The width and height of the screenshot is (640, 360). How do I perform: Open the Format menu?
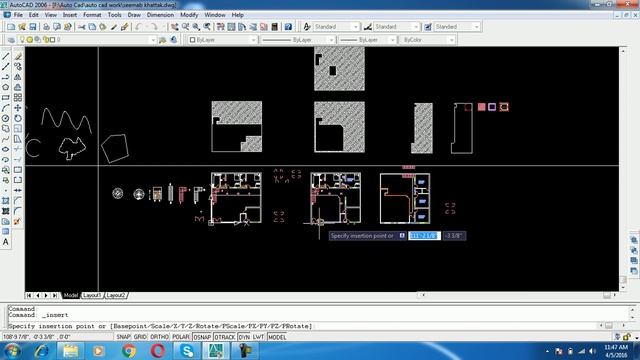[x=92, y=15]
